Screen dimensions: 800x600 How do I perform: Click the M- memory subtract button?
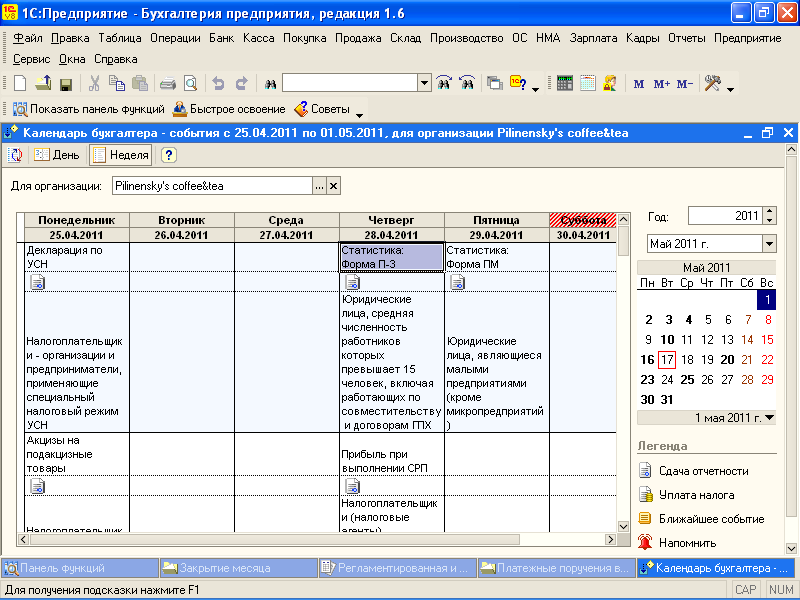coord(684,84)
